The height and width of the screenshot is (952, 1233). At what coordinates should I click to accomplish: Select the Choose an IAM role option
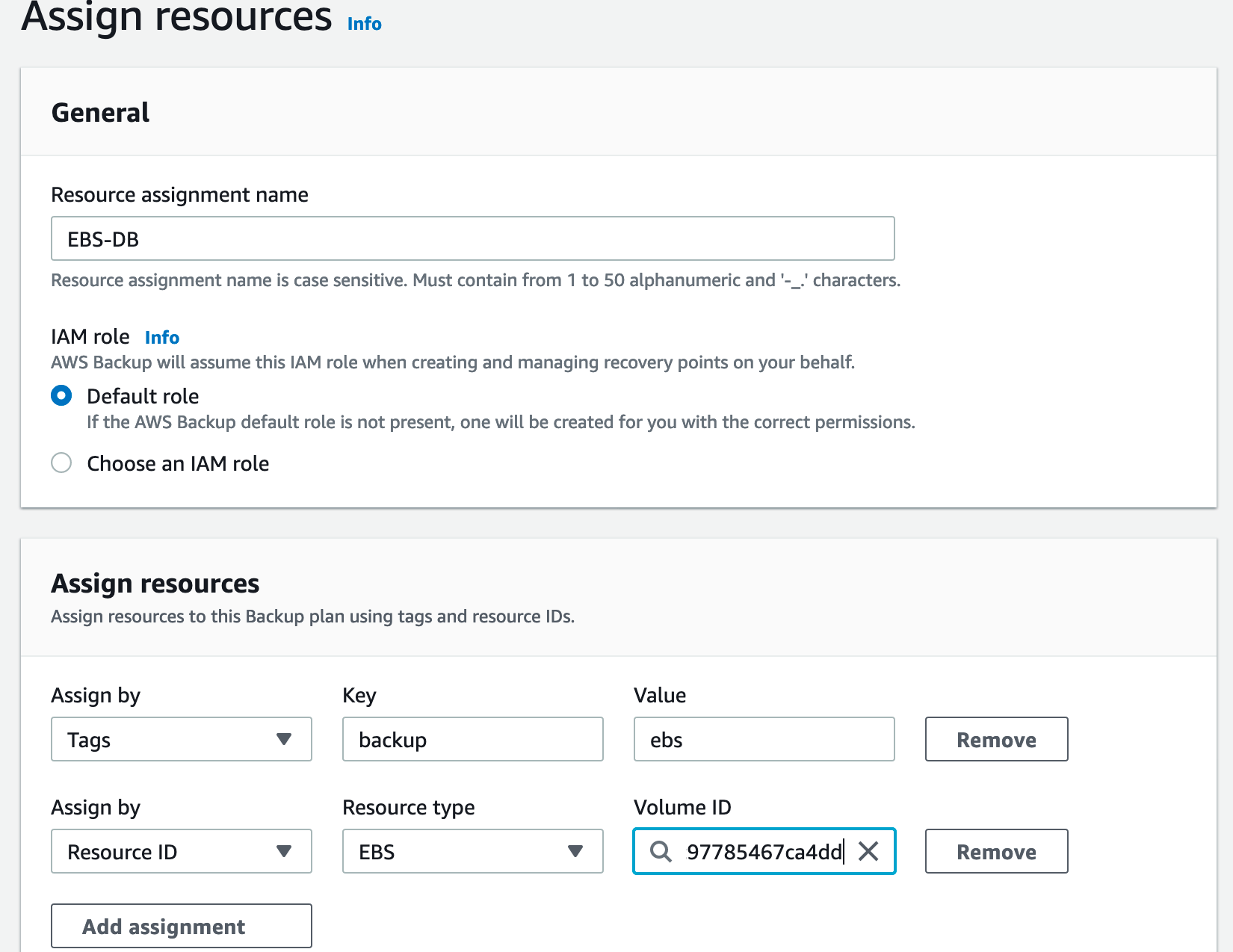tap(61, 463)
